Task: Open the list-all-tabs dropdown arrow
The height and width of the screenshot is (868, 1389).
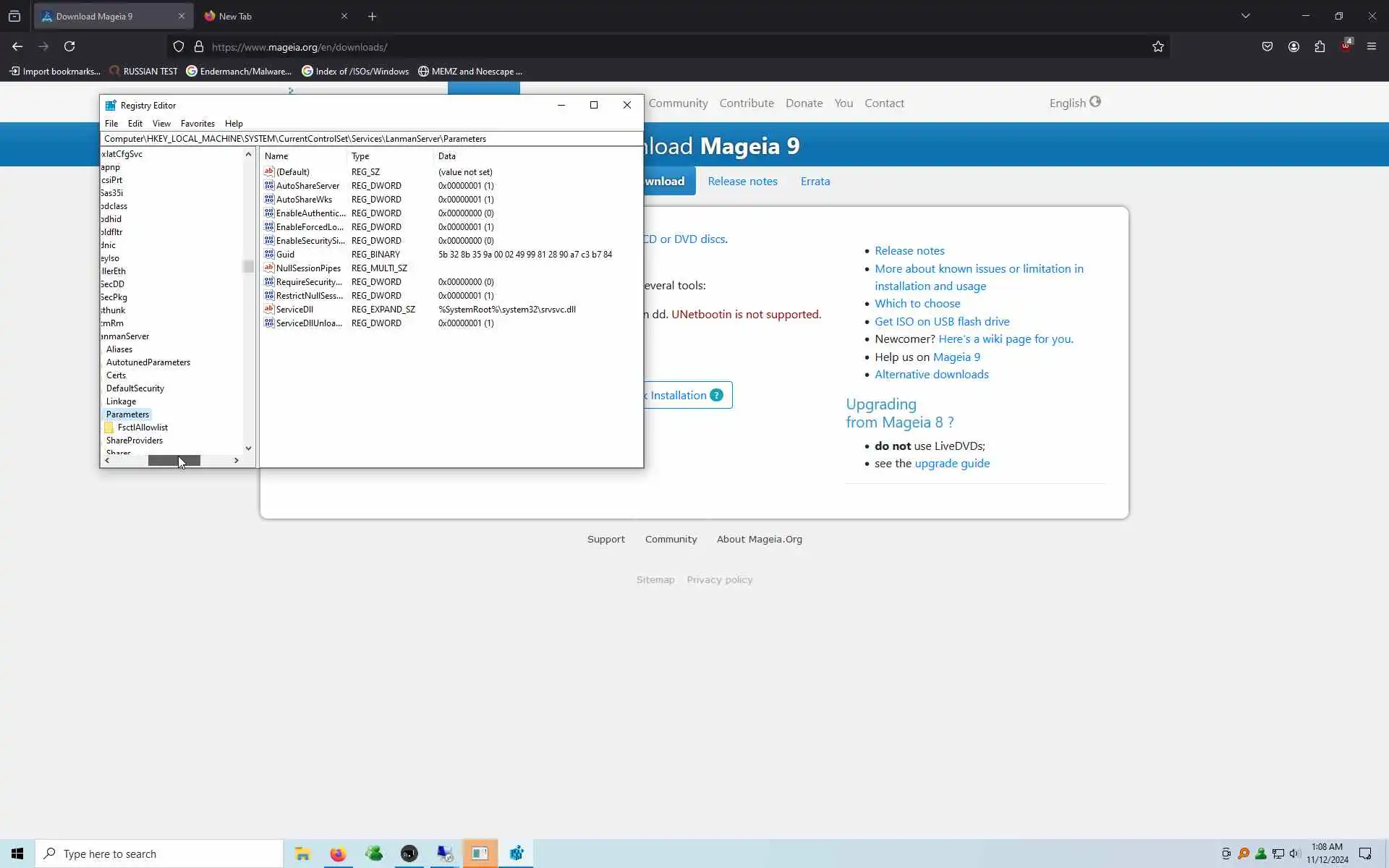Action: (1245, 16)
